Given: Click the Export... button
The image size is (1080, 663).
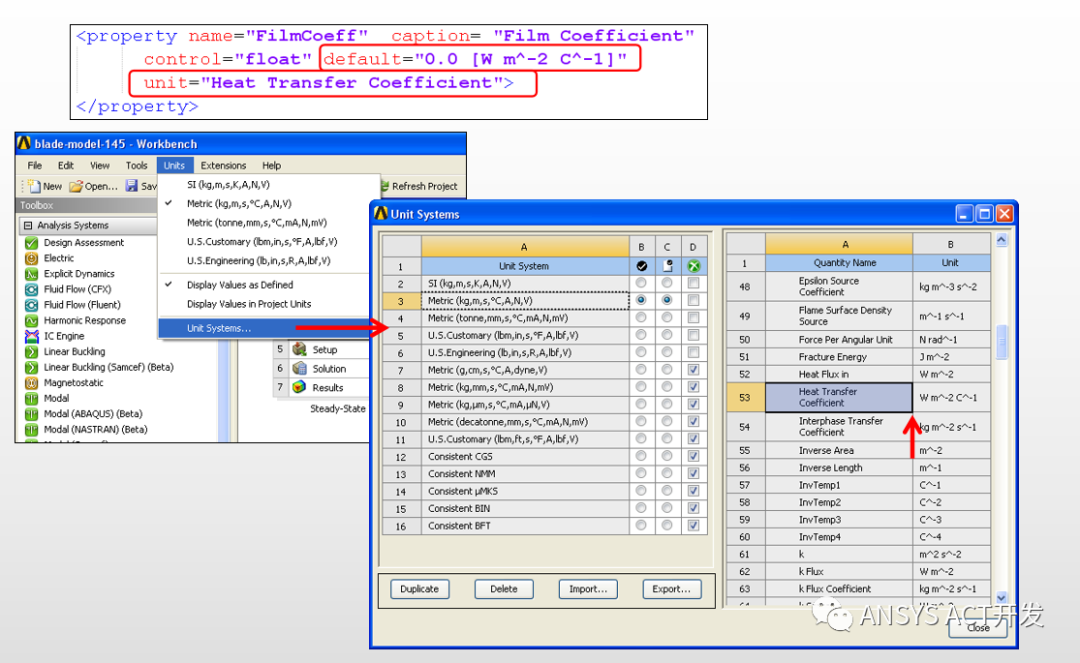Looking at the screenshot, I should coord(672,589).
